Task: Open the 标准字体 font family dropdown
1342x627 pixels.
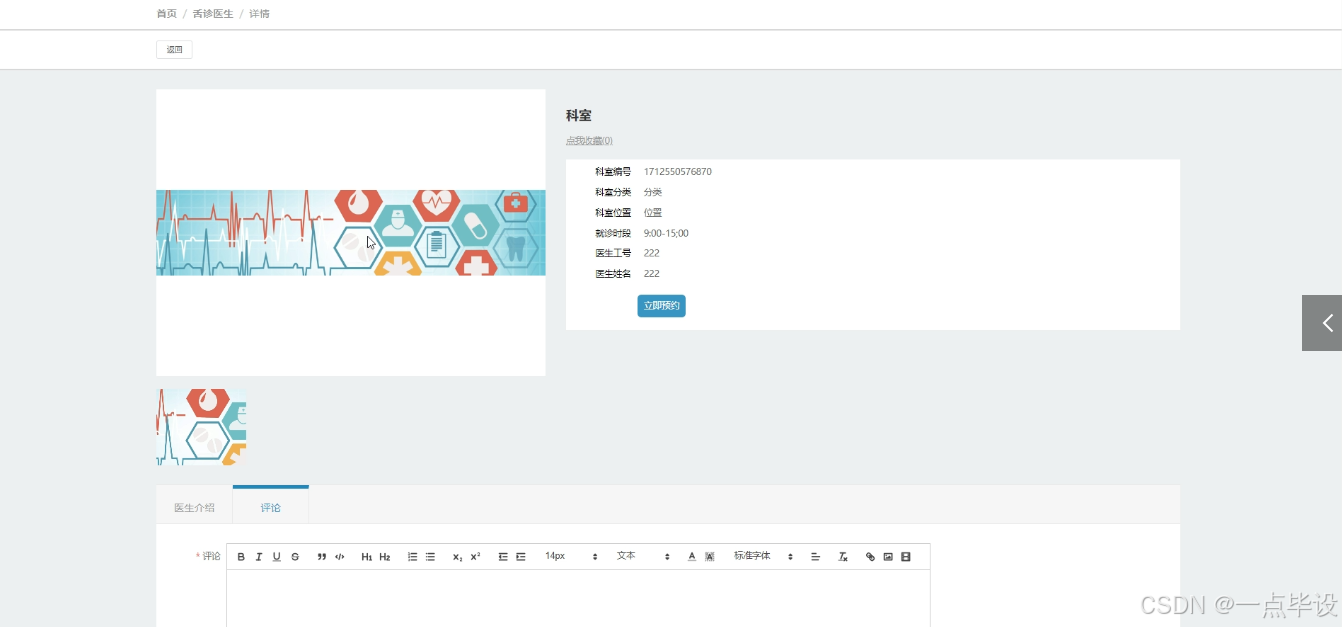Action: [x=763, y=556]
